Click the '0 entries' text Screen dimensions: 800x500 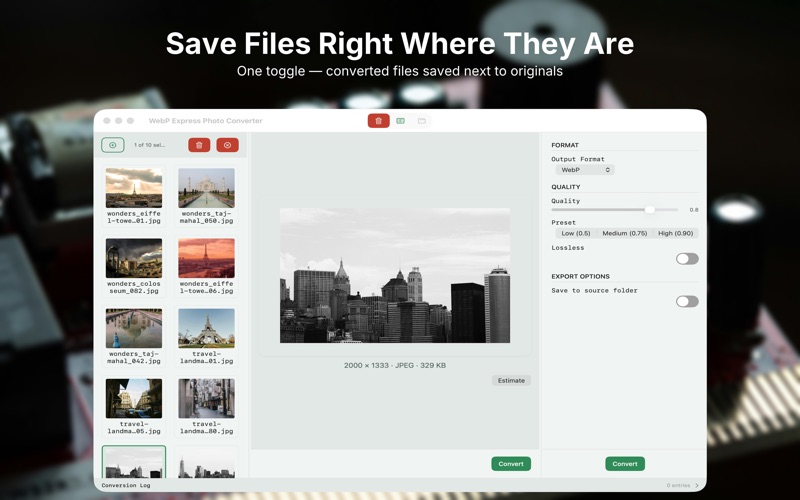point(678,485)
